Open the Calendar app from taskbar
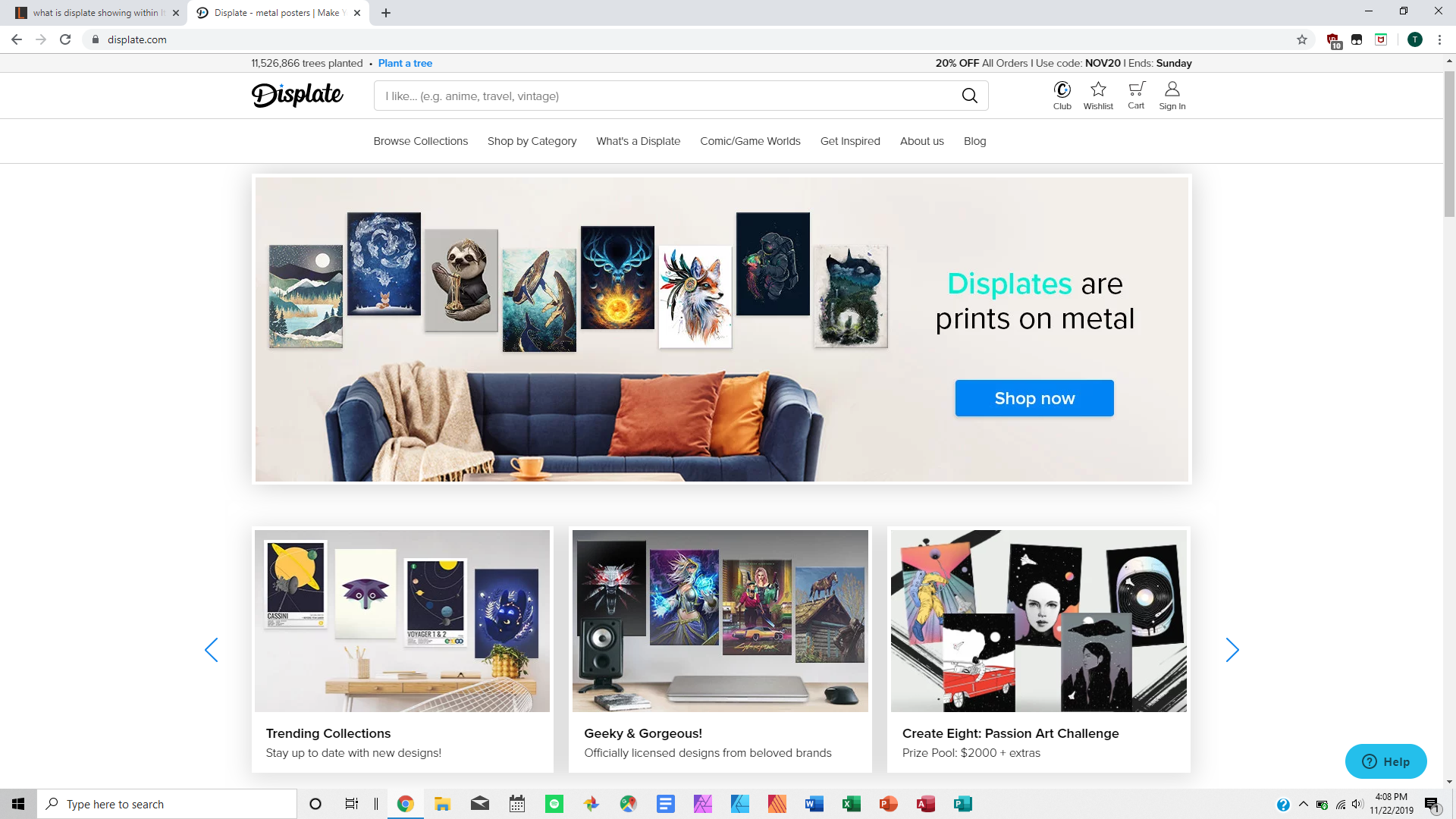This screenshot has height=819, width=1456. [x=517, y=804]
